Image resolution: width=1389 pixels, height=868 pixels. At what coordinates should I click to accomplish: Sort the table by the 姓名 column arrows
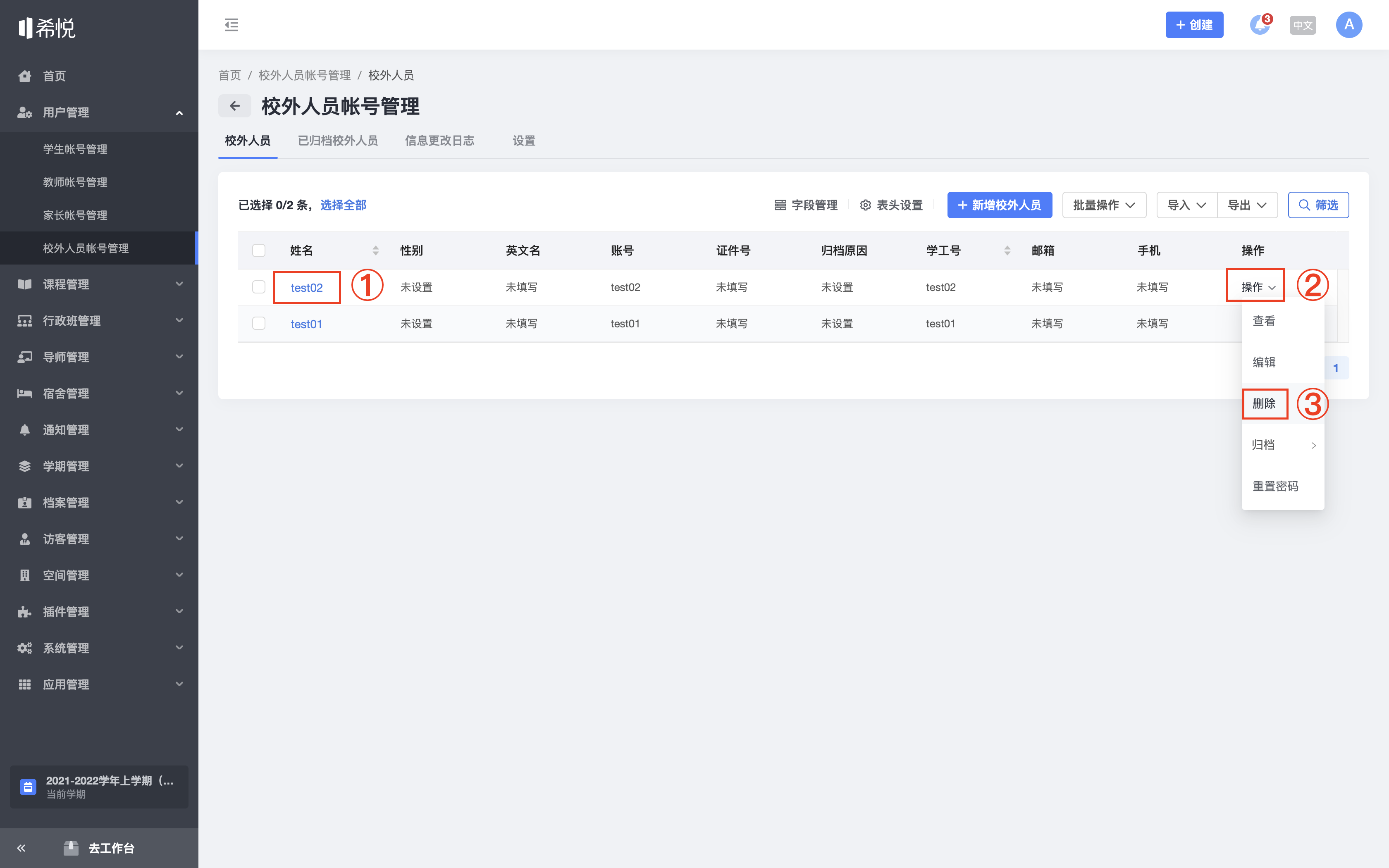[375, 250]
